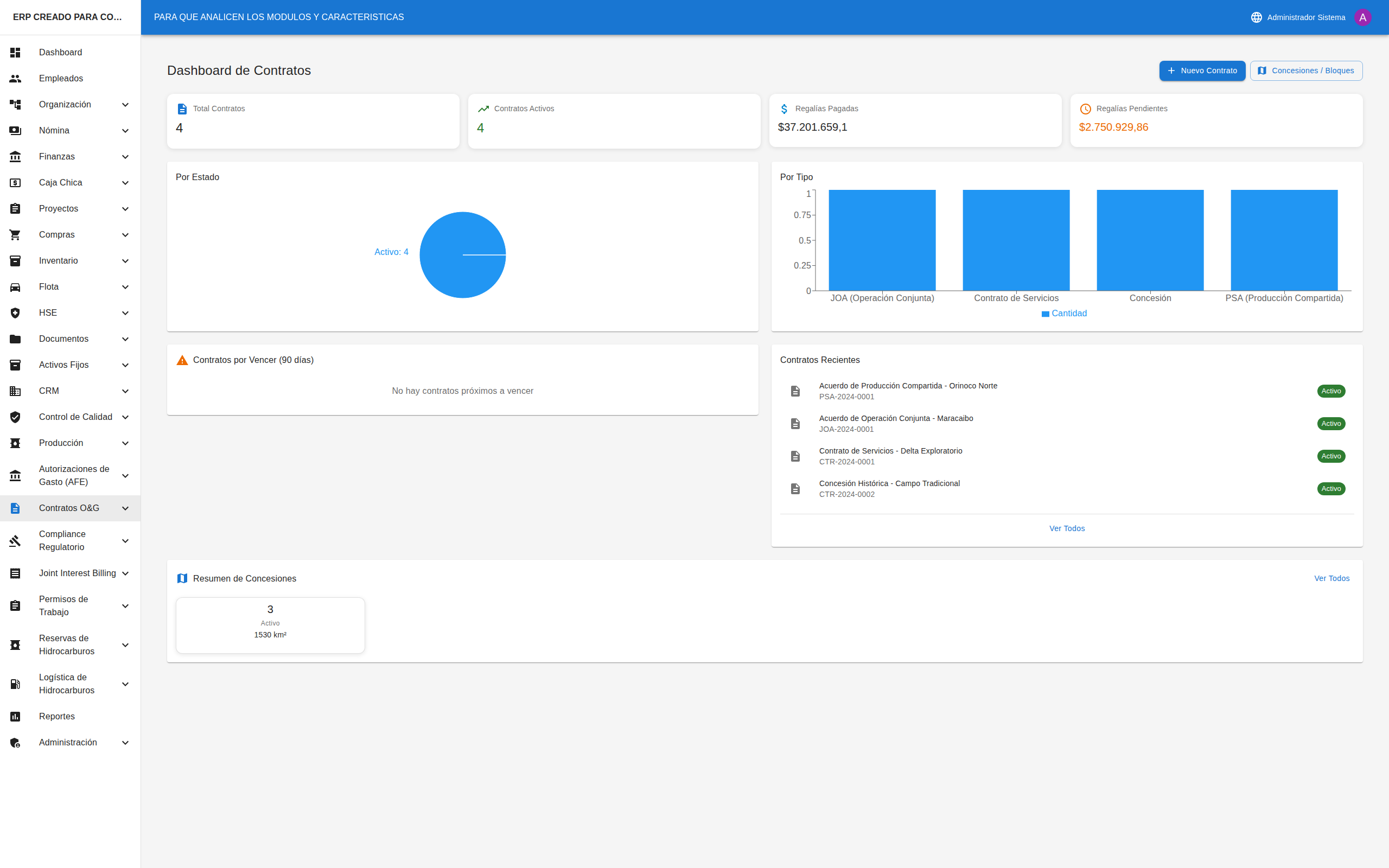Expand the Inventario section
Screen dimensions: 1389x868
pyautogui.click(x=69, y=260)
